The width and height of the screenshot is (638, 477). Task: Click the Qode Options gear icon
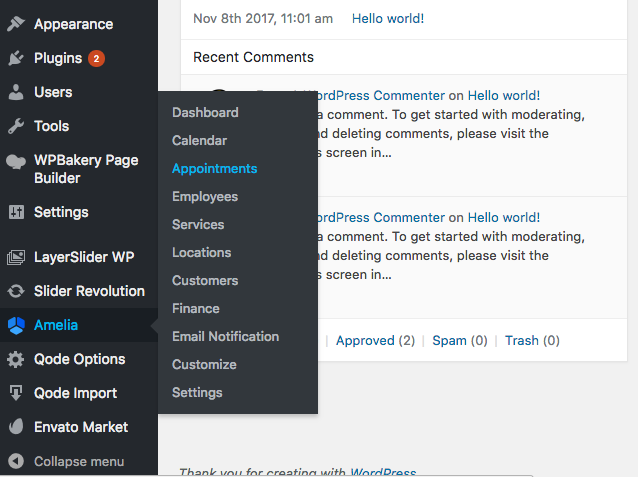tap(16, 359)
